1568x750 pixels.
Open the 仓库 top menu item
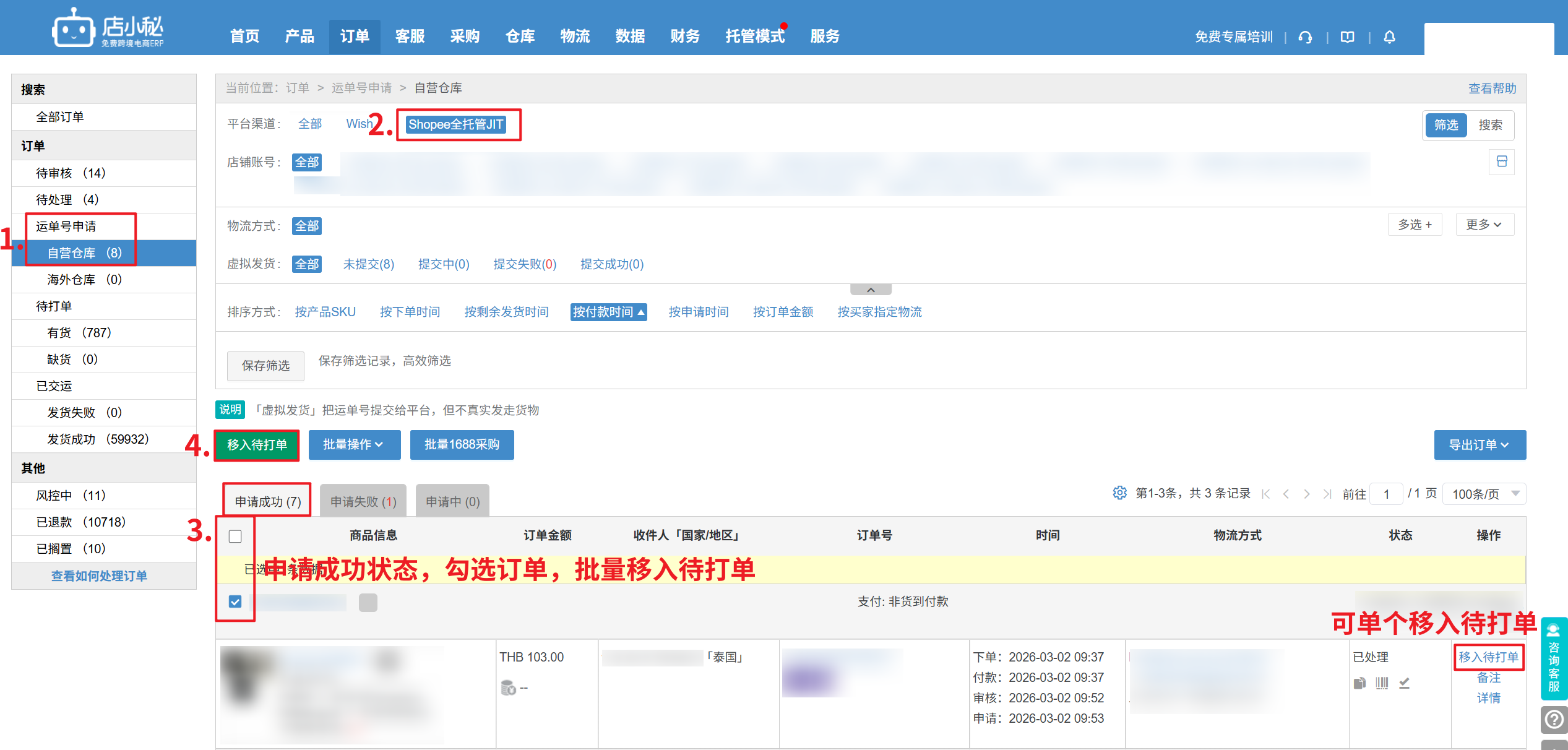coord(520,37)
